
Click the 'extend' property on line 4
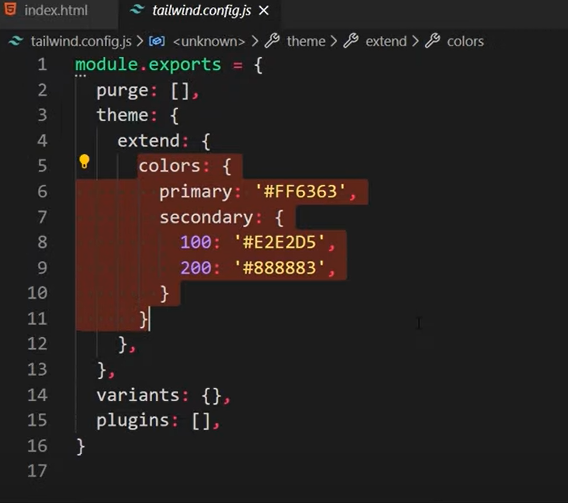tap(149, 141)
